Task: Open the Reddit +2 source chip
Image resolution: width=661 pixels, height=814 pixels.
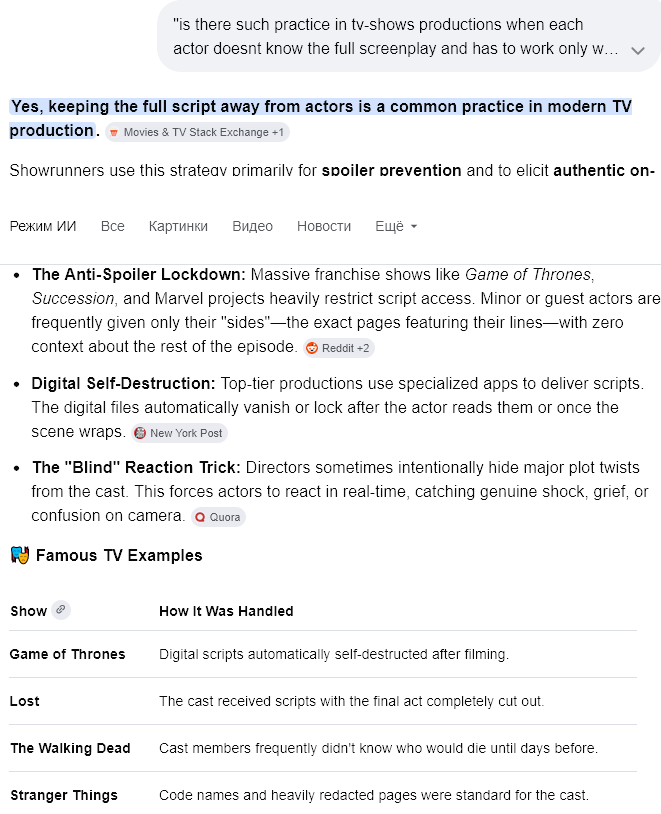Action: pyautogui.click(x=339, y=348)
